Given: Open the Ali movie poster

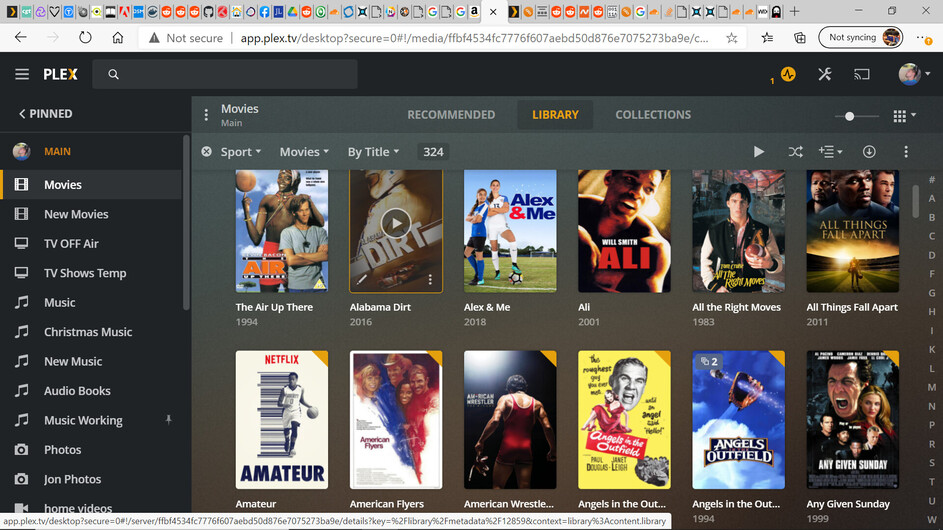Looking at the screenshot, I should pyautogui.click(x=624, y=231).
